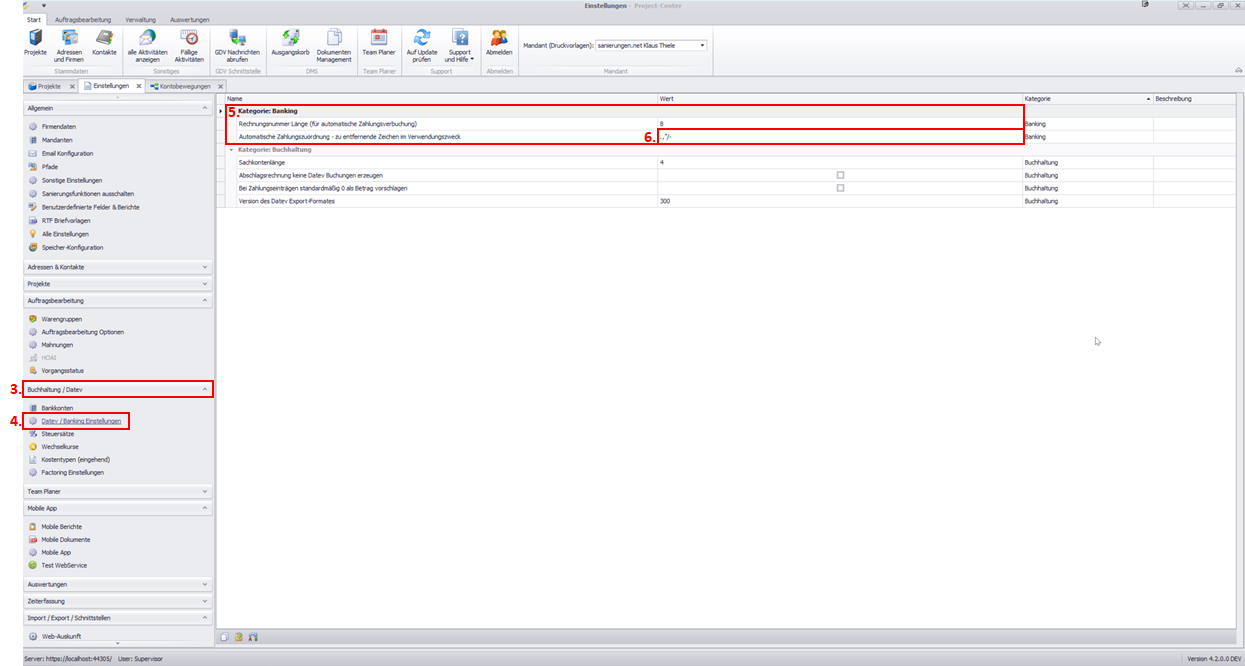Expand the Zeiterfassung sidebar section

[118, 601]
